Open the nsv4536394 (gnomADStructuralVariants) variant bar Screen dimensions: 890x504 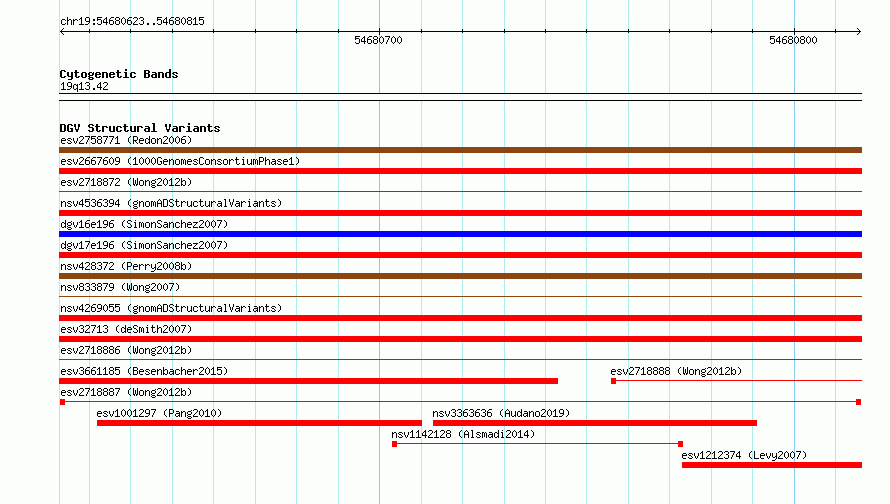(x=460, y=213)
